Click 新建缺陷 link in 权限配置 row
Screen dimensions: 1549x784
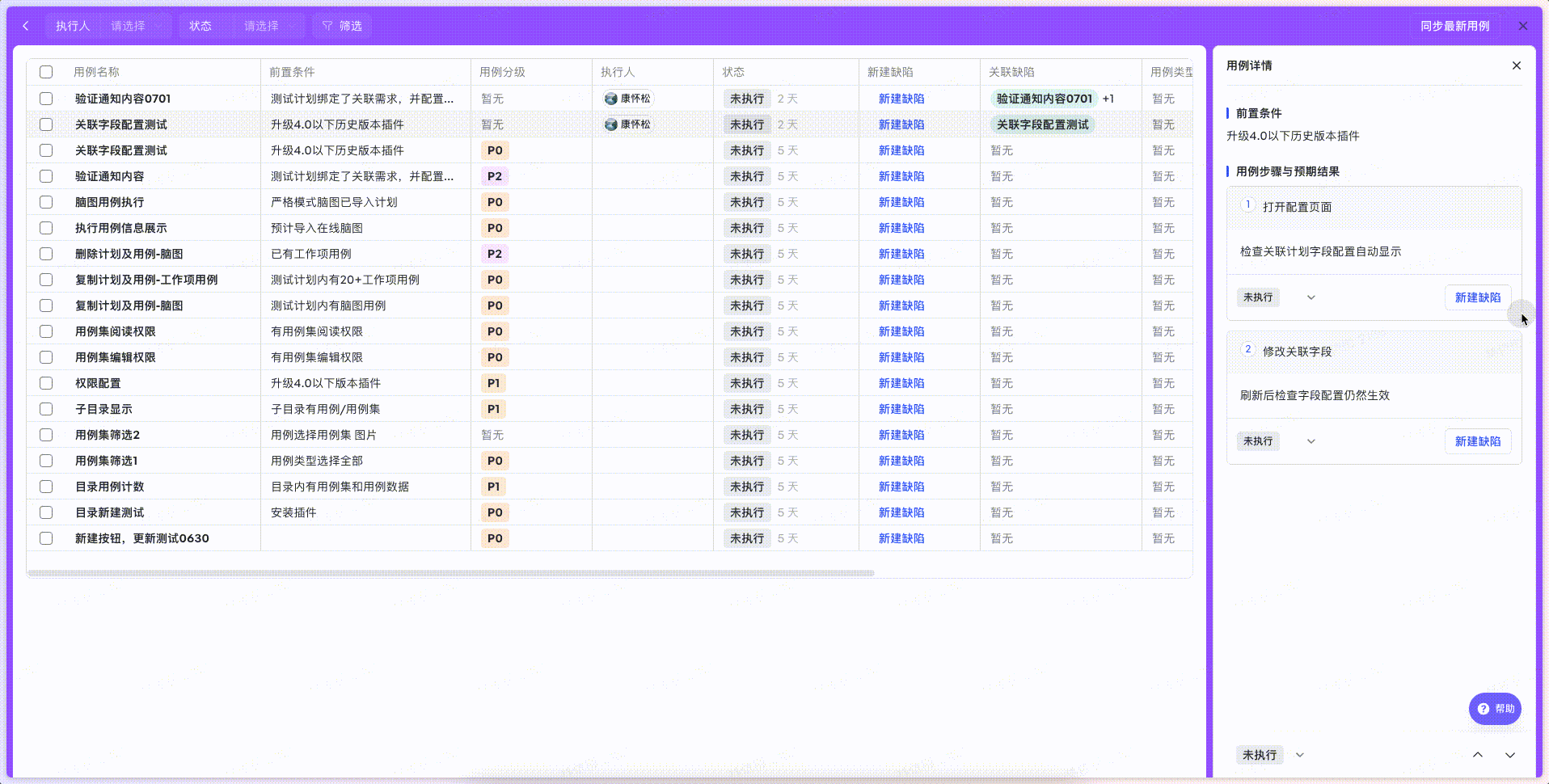tap(901, 383)
